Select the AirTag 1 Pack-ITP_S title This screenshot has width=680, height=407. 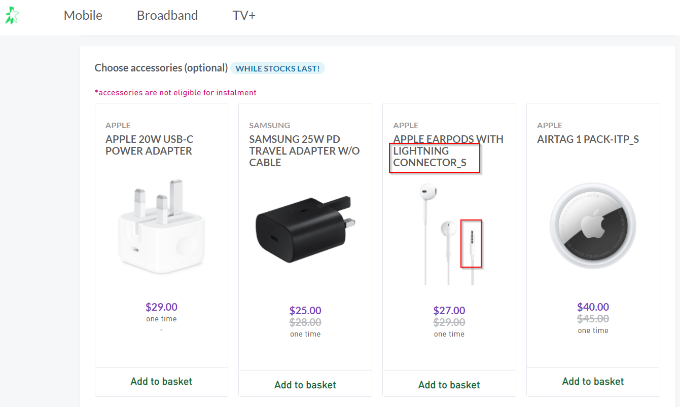pos(588,139)
